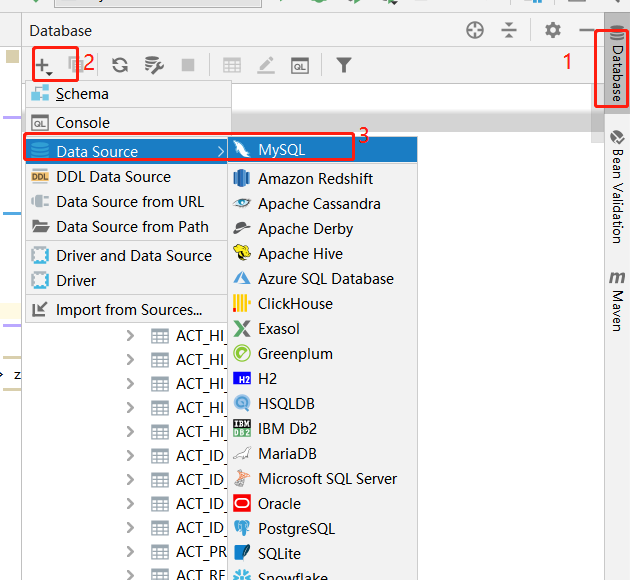
Task: Click the Edit Source pencil icon
Action: (x=266, y=65)
